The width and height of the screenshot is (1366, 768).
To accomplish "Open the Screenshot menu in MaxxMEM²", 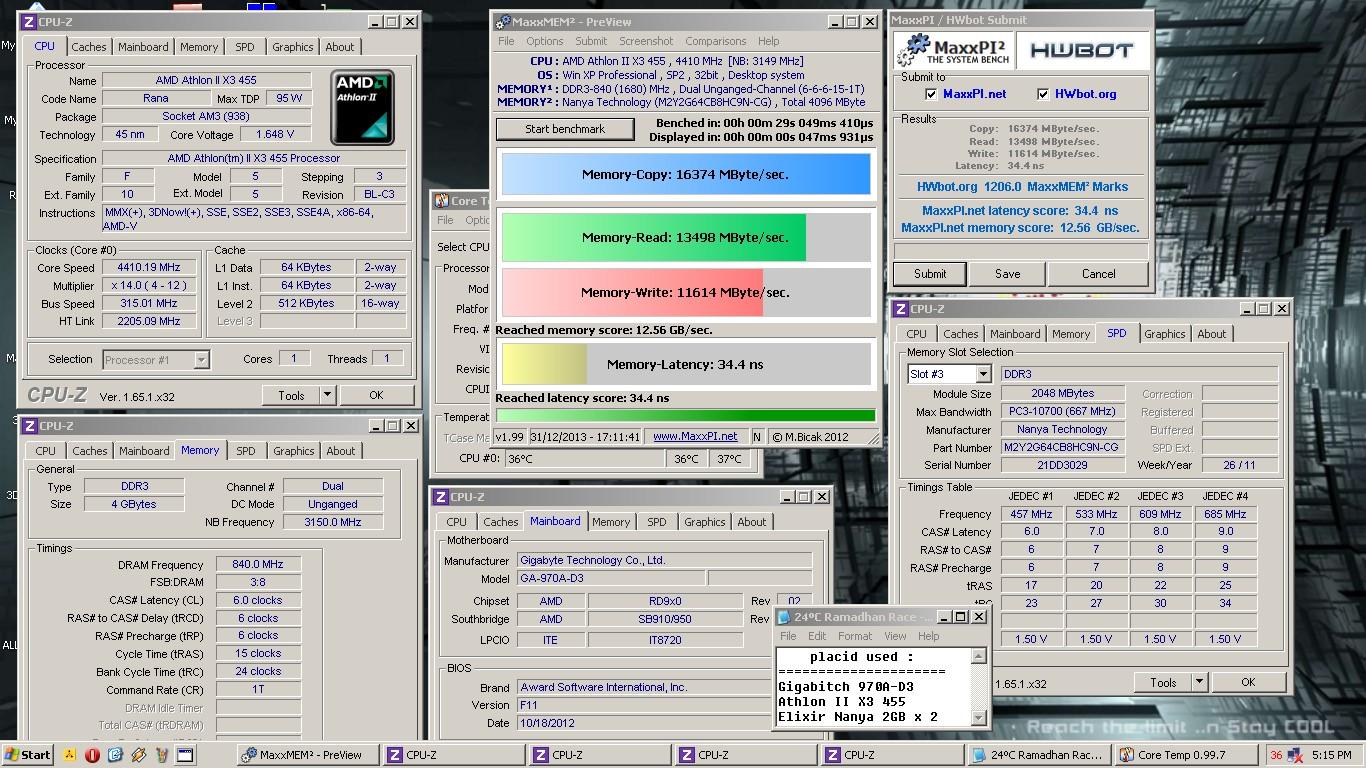I will tap(646, 41).
